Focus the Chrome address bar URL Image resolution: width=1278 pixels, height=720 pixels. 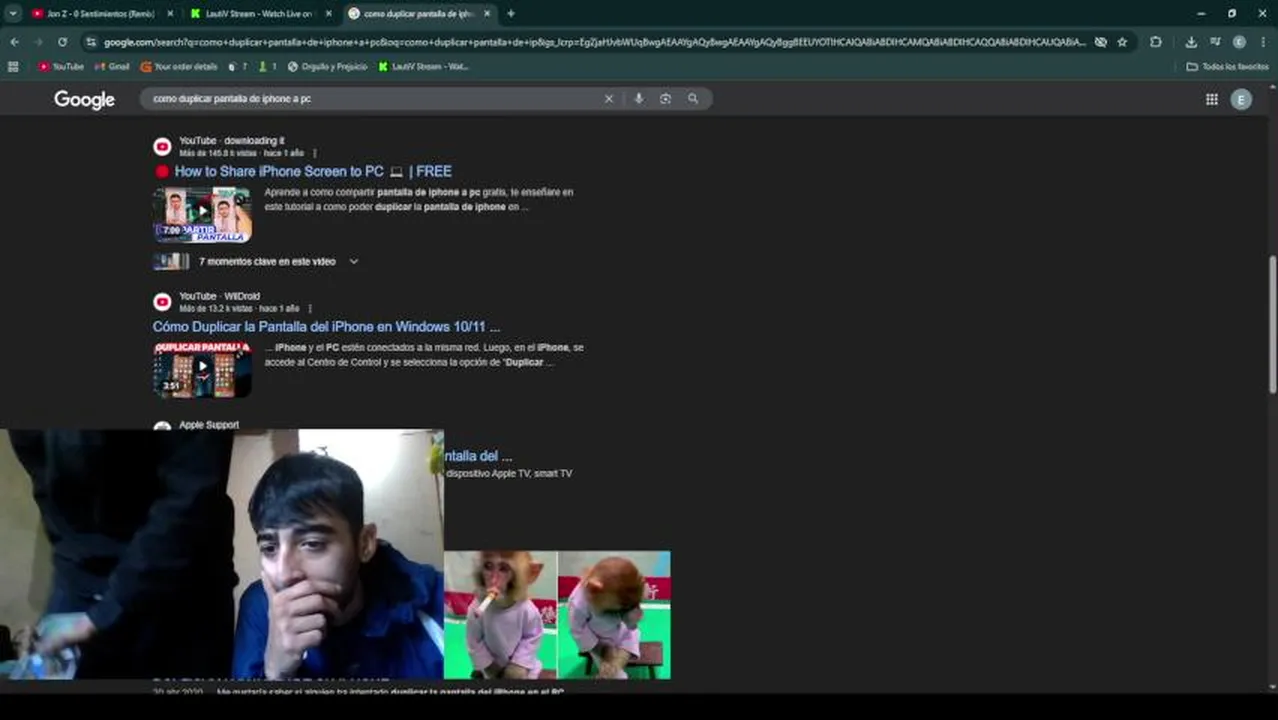[x=594, y=42]
